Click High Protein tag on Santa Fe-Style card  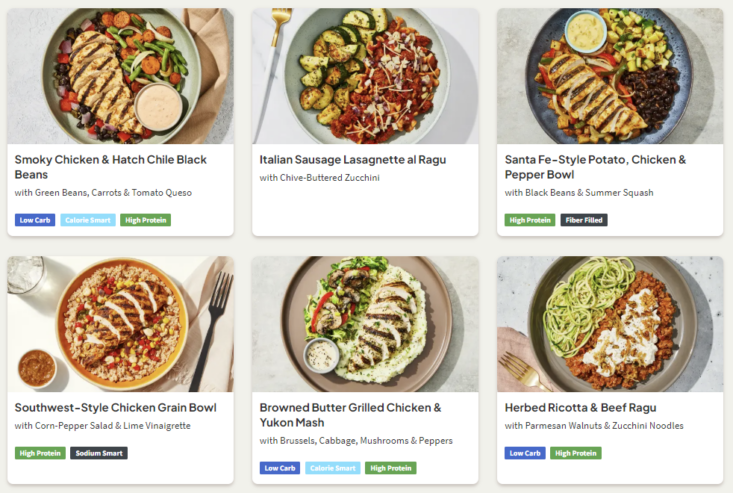click(x=530, y=220)
